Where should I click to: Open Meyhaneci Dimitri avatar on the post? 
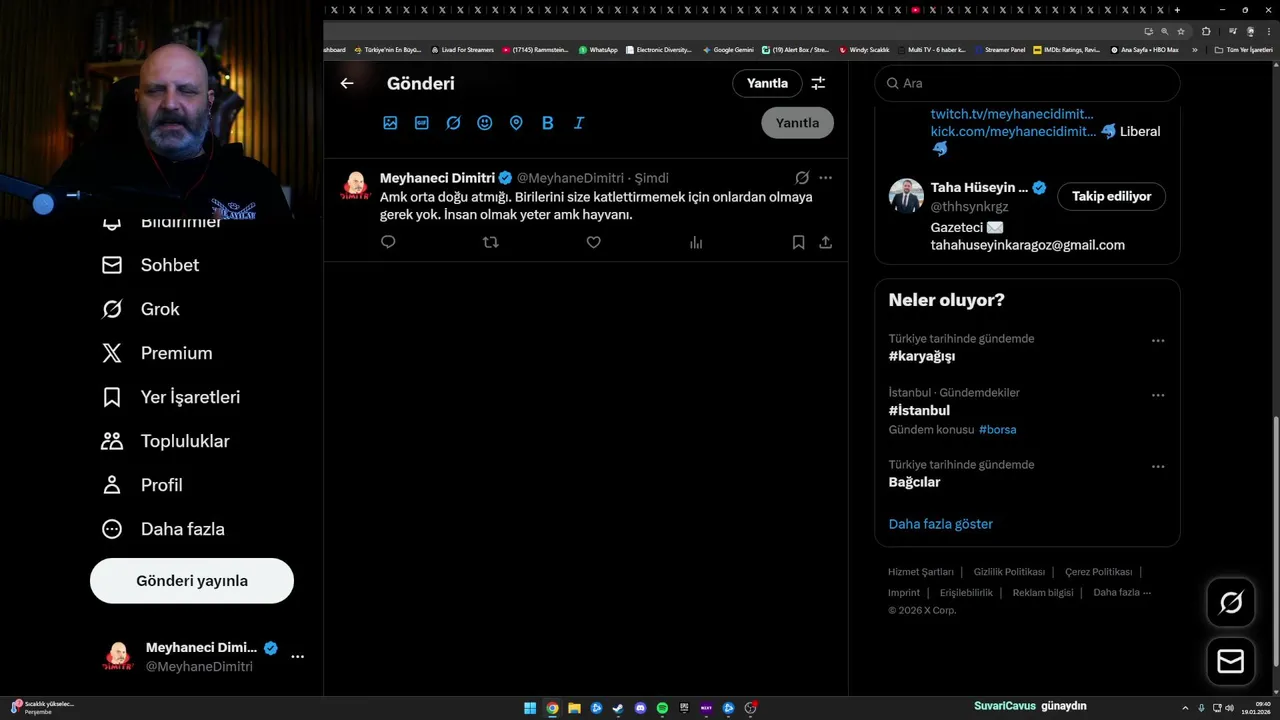click(x=355, y=186)
